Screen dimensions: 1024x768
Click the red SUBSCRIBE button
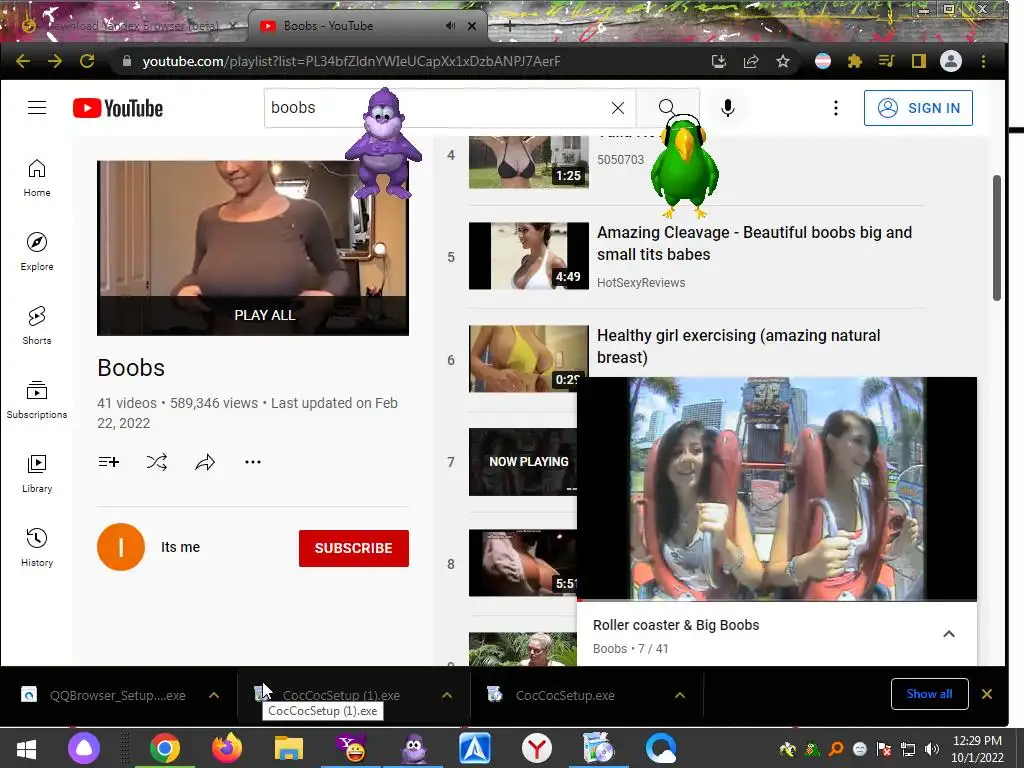(x=354, y=548)
